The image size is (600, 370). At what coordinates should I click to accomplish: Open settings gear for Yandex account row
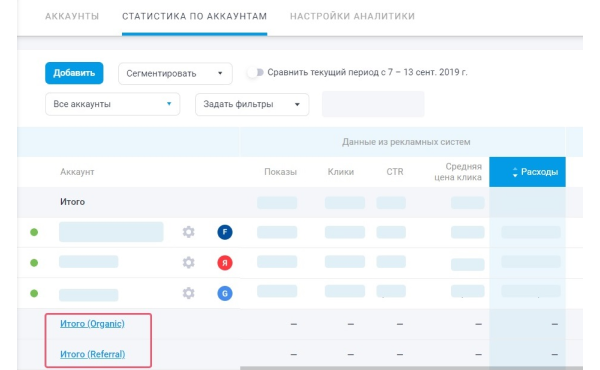[x=188, y=262]
